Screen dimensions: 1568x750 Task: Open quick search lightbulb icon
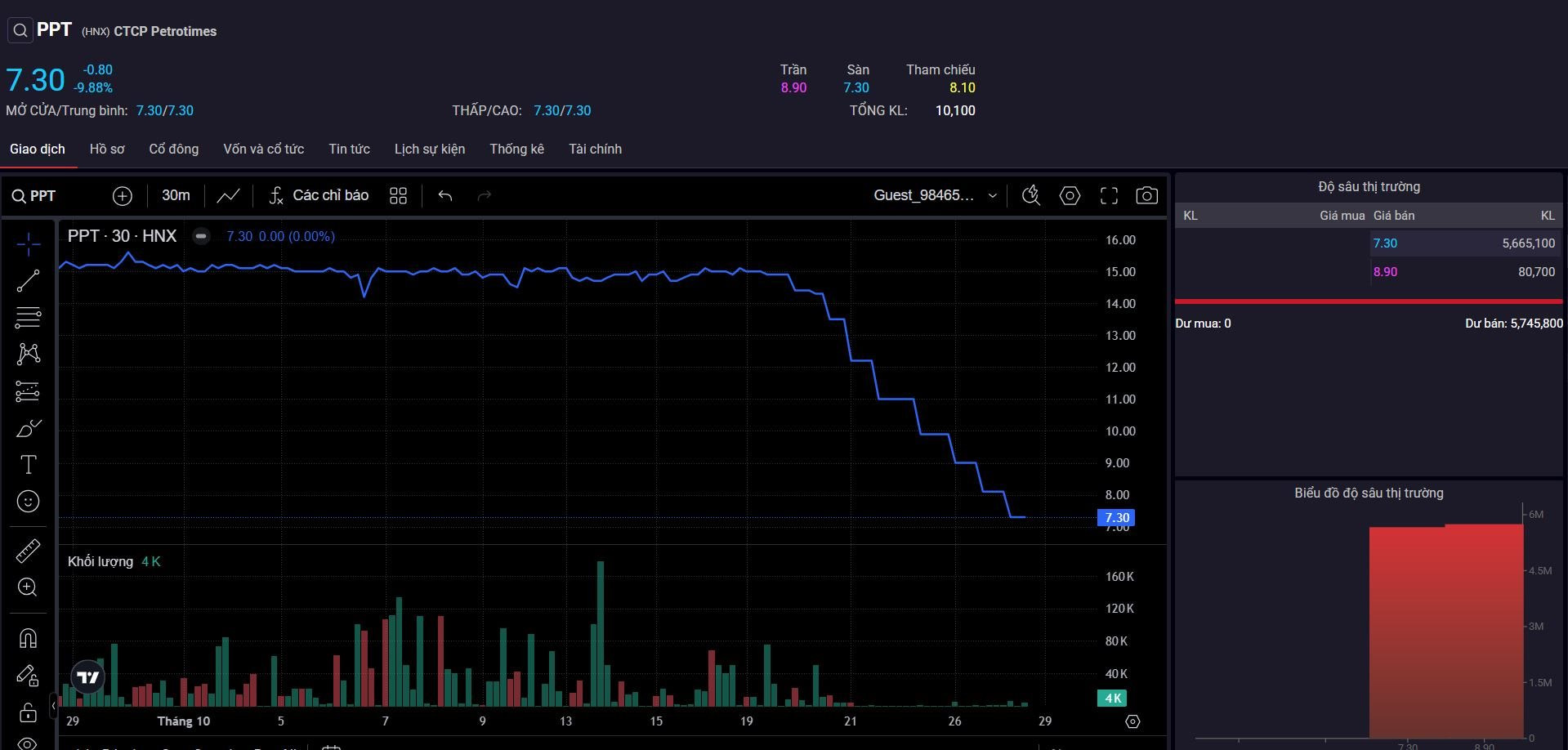[x=1031, y=195]
